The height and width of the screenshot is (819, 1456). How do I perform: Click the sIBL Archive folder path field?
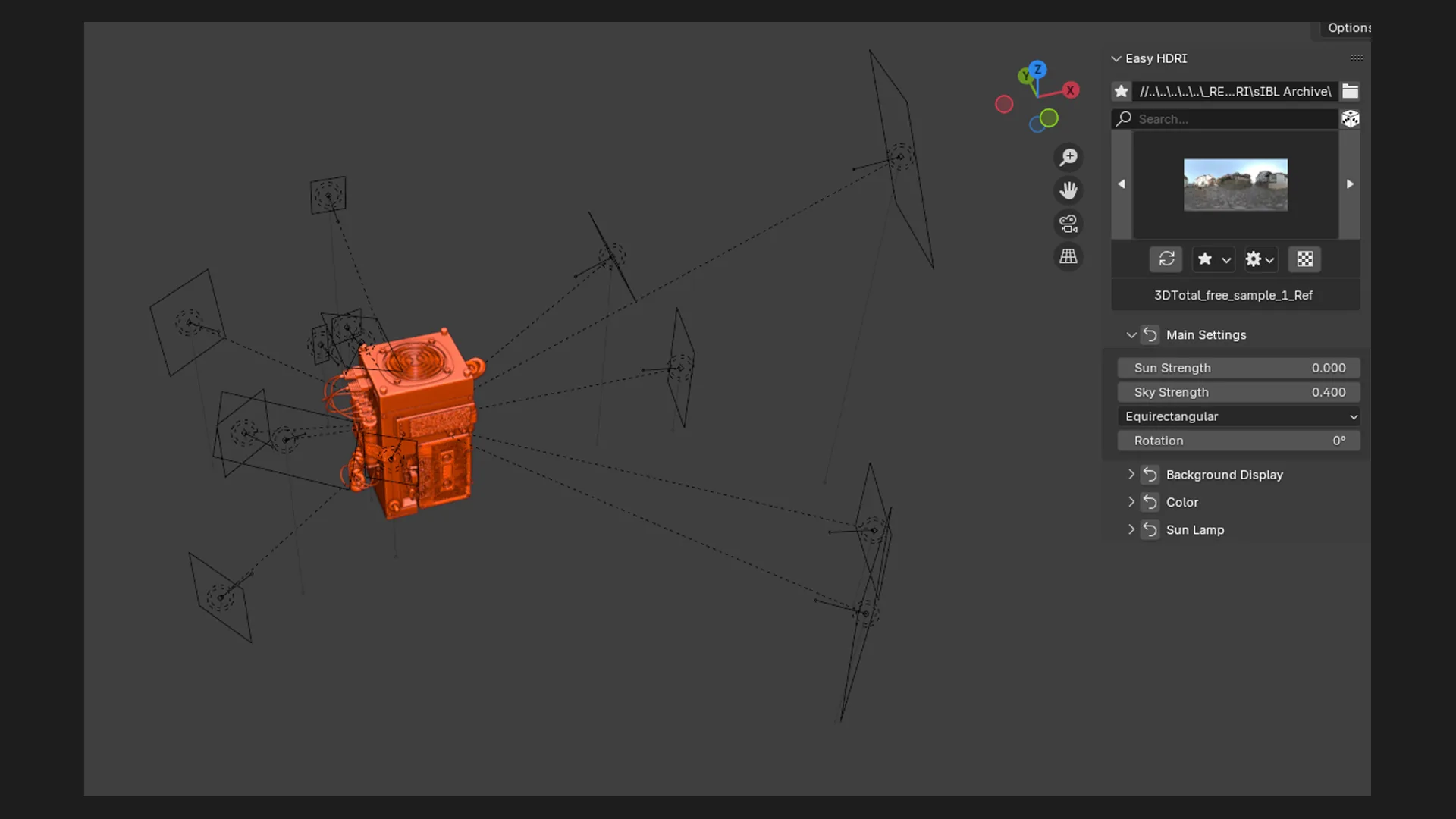pos(1235,92)
